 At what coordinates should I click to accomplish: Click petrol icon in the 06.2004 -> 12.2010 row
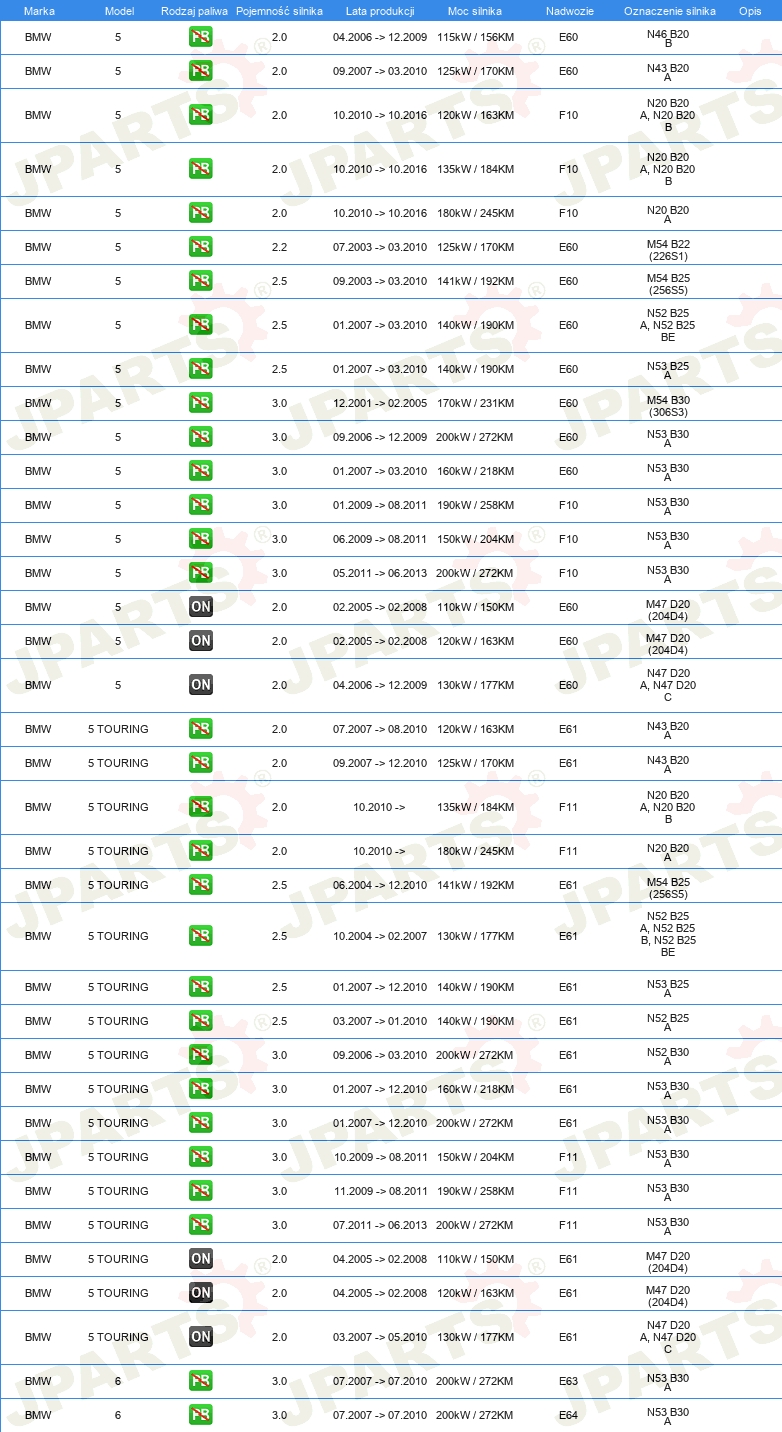coord(201,885)
